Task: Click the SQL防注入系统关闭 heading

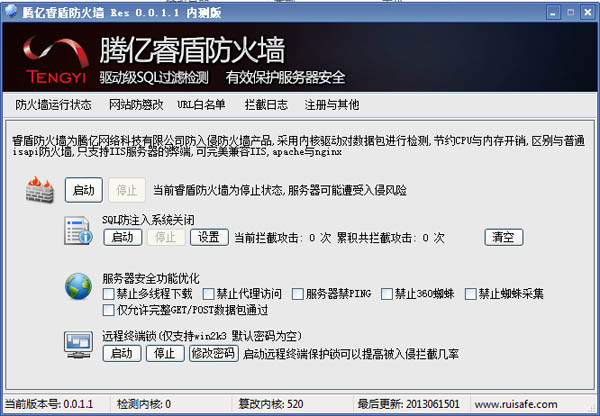Action: click(x=148, y=220)
